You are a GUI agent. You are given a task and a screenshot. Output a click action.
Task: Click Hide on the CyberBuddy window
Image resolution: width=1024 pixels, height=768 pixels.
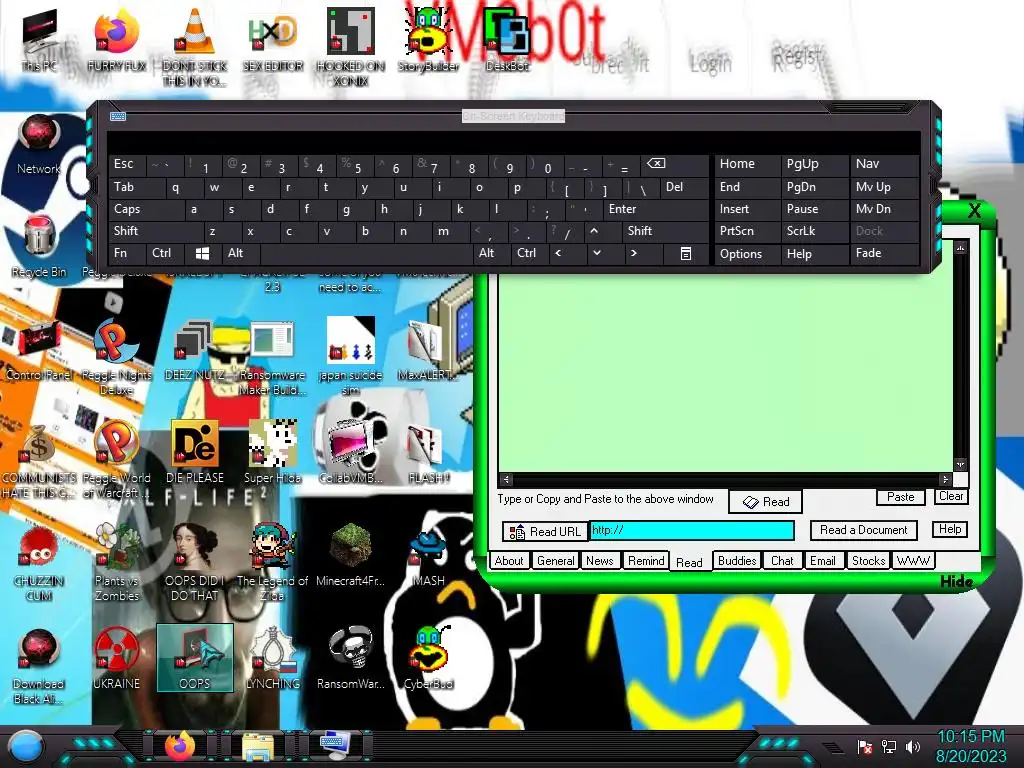tap(957, 581)
